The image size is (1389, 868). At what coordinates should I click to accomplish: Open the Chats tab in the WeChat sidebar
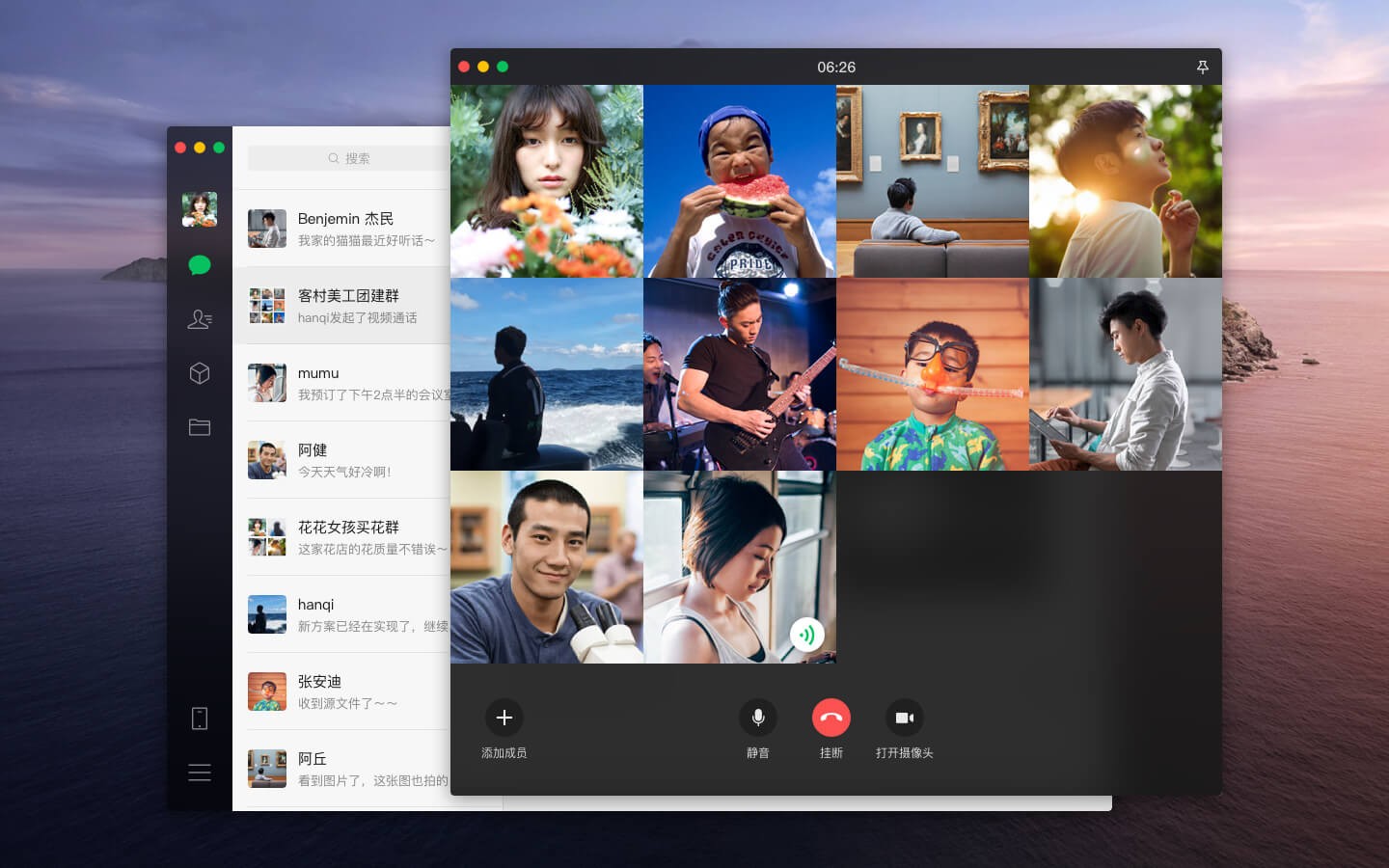200,265
